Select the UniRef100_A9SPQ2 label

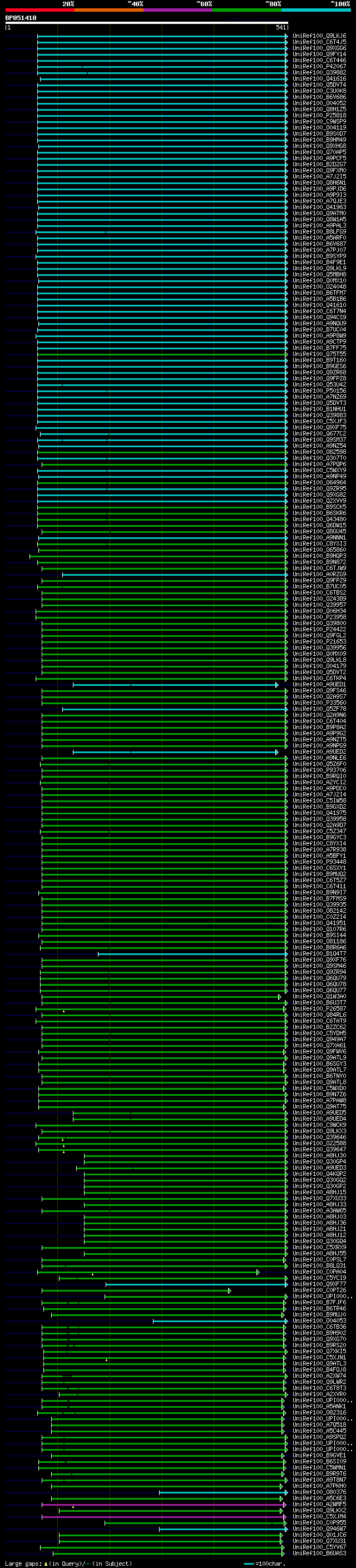click(319, 1437)
